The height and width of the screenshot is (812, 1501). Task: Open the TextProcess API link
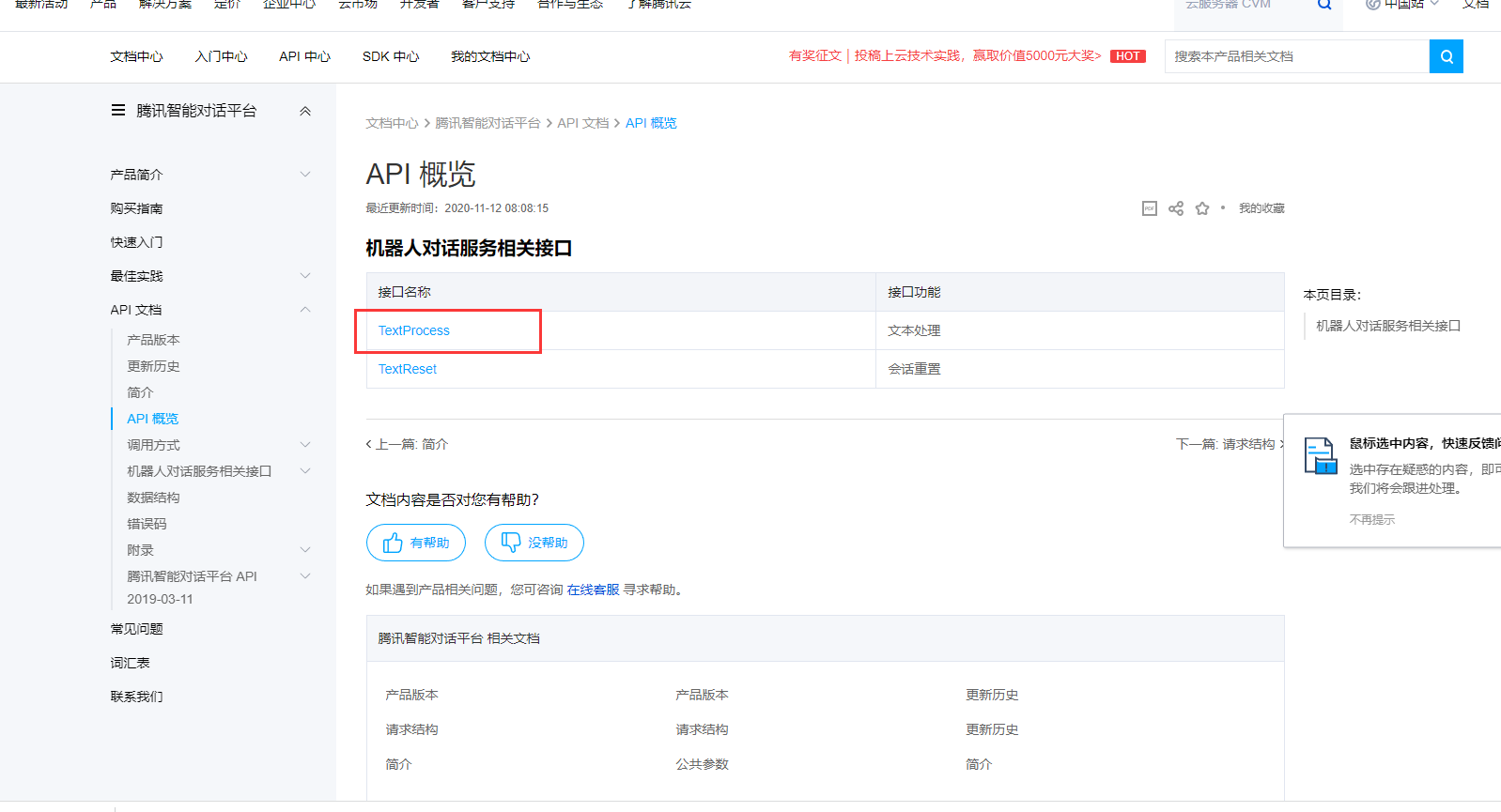414,330
